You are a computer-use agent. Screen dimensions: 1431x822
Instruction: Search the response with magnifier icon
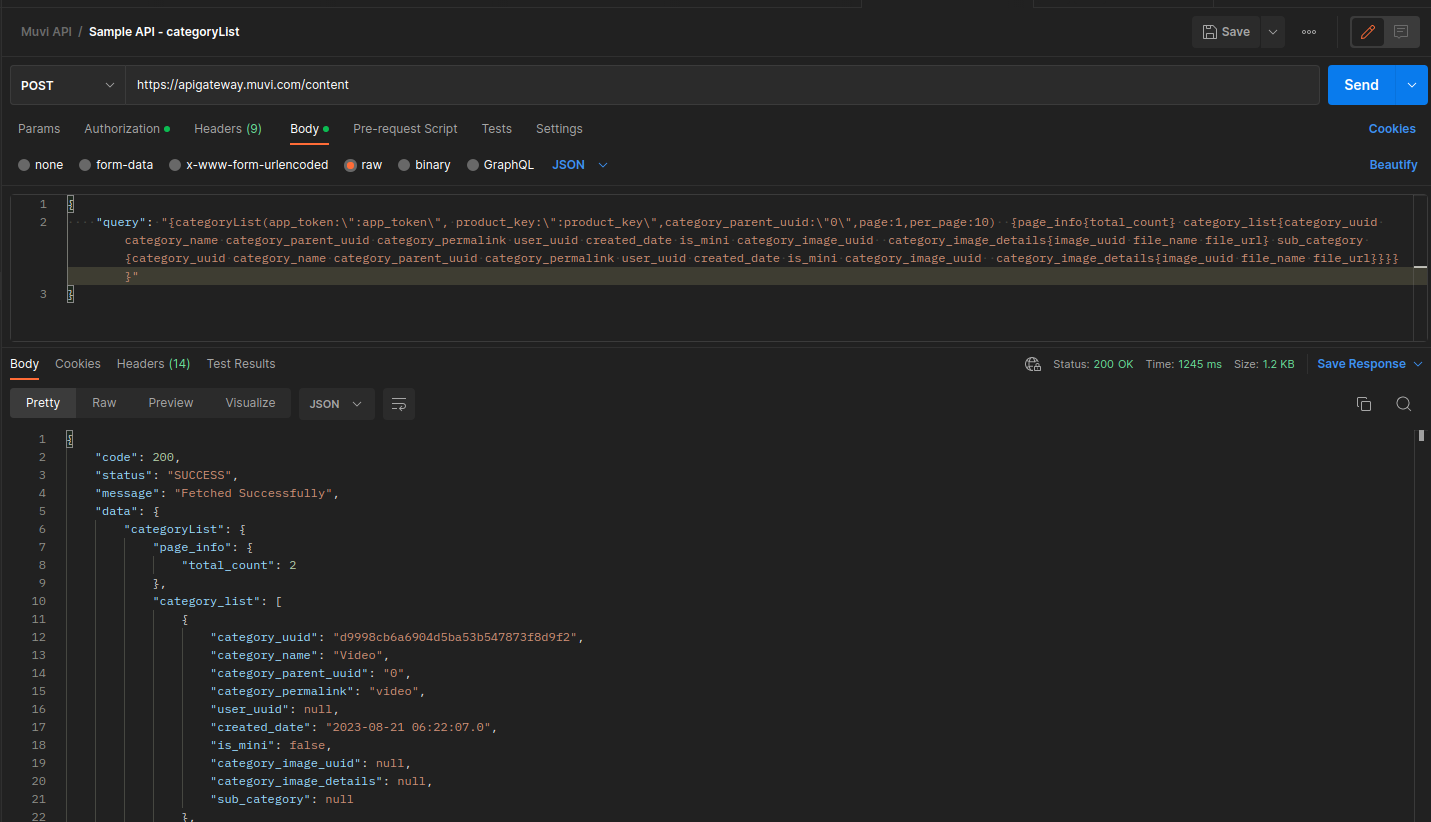[x=1404, y=404]
